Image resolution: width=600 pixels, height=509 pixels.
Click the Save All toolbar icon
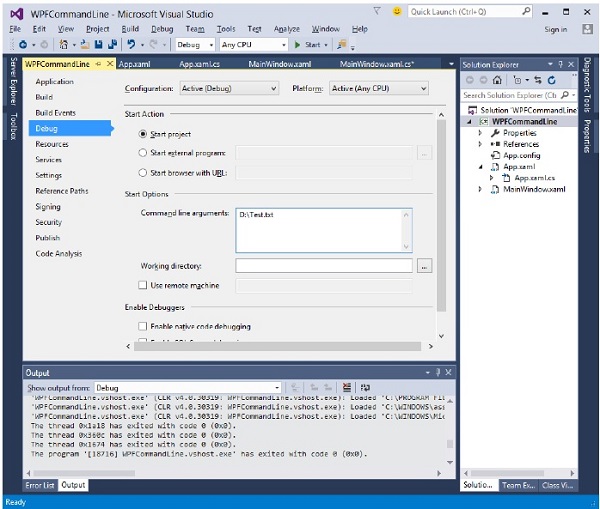(x=112, y=45)
